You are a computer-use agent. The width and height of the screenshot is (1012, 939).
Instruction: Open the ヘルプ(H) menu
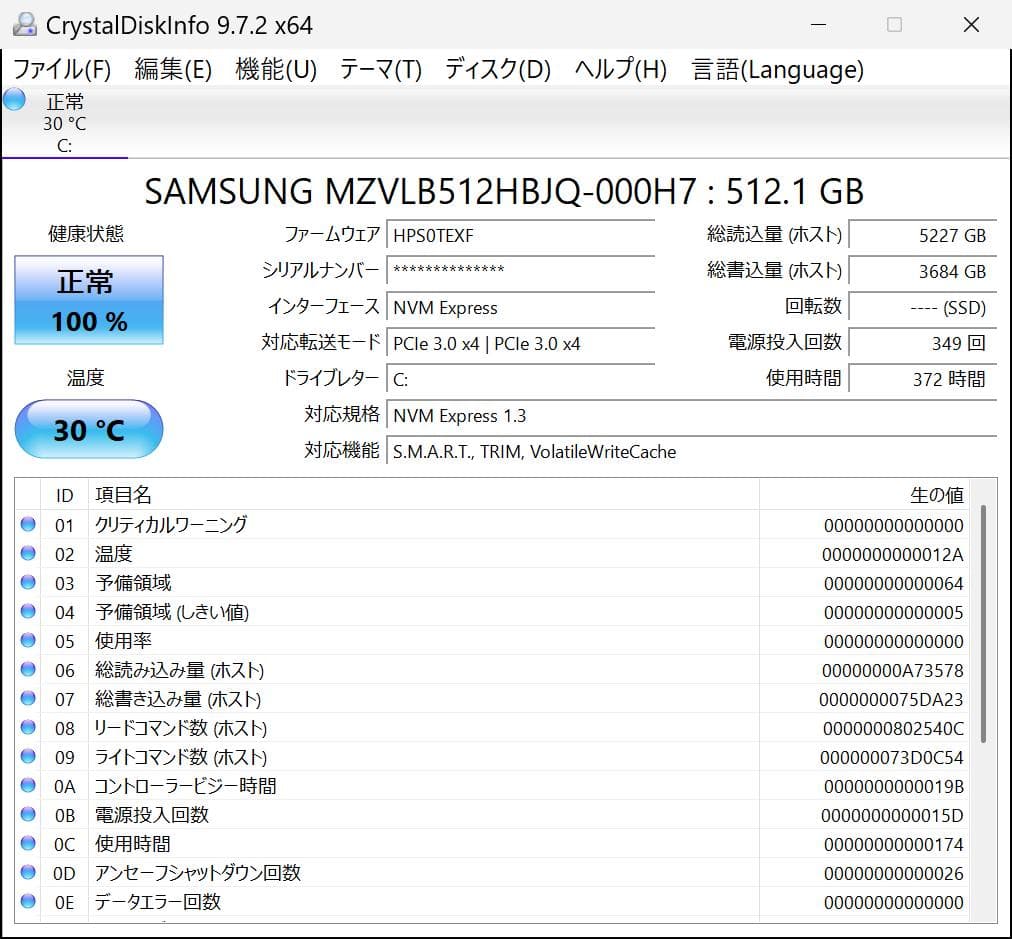[x=621, y=68]
